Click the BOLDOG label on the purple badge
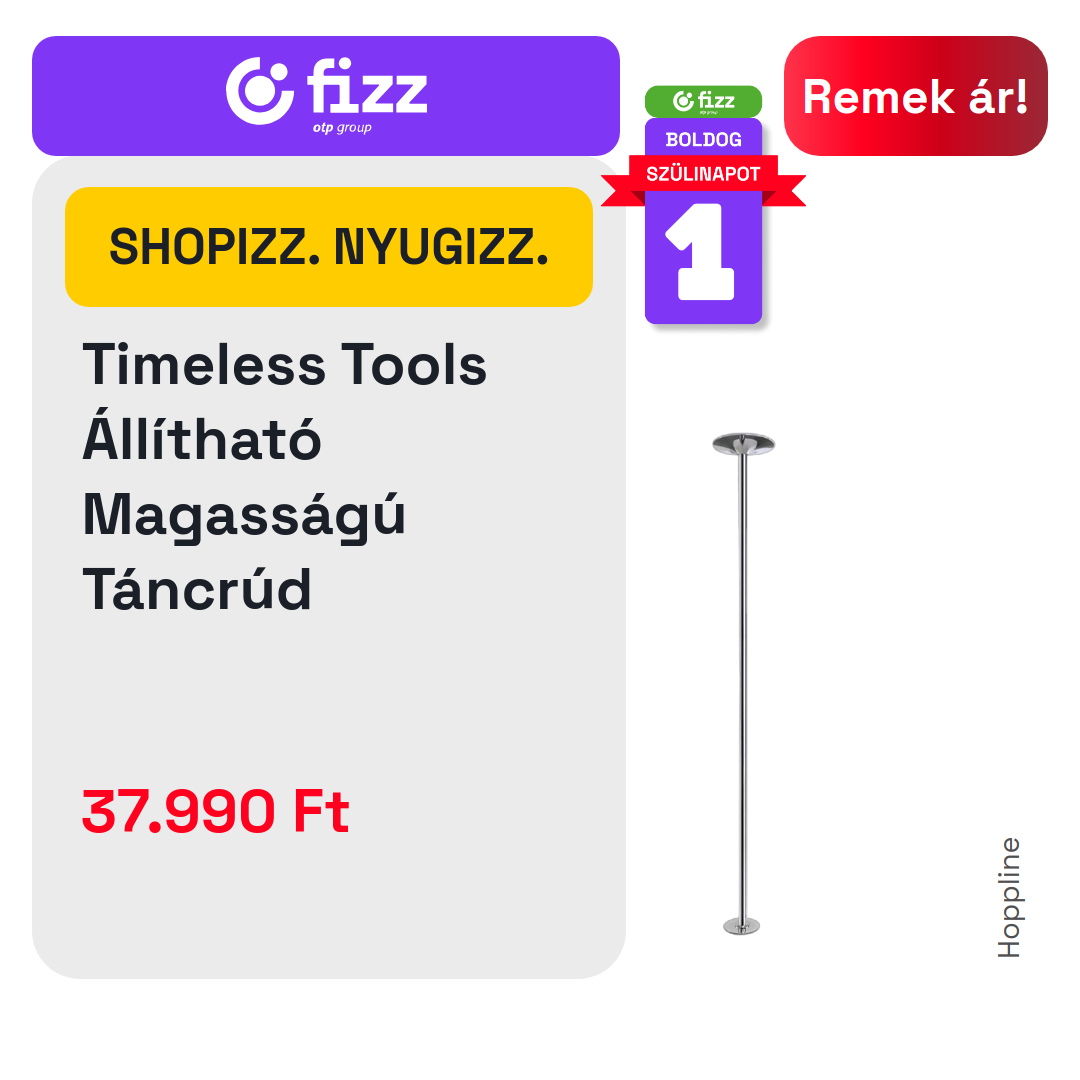Screen dimensions: 1080x1080 pyautogui.click(x=703, y=140)
